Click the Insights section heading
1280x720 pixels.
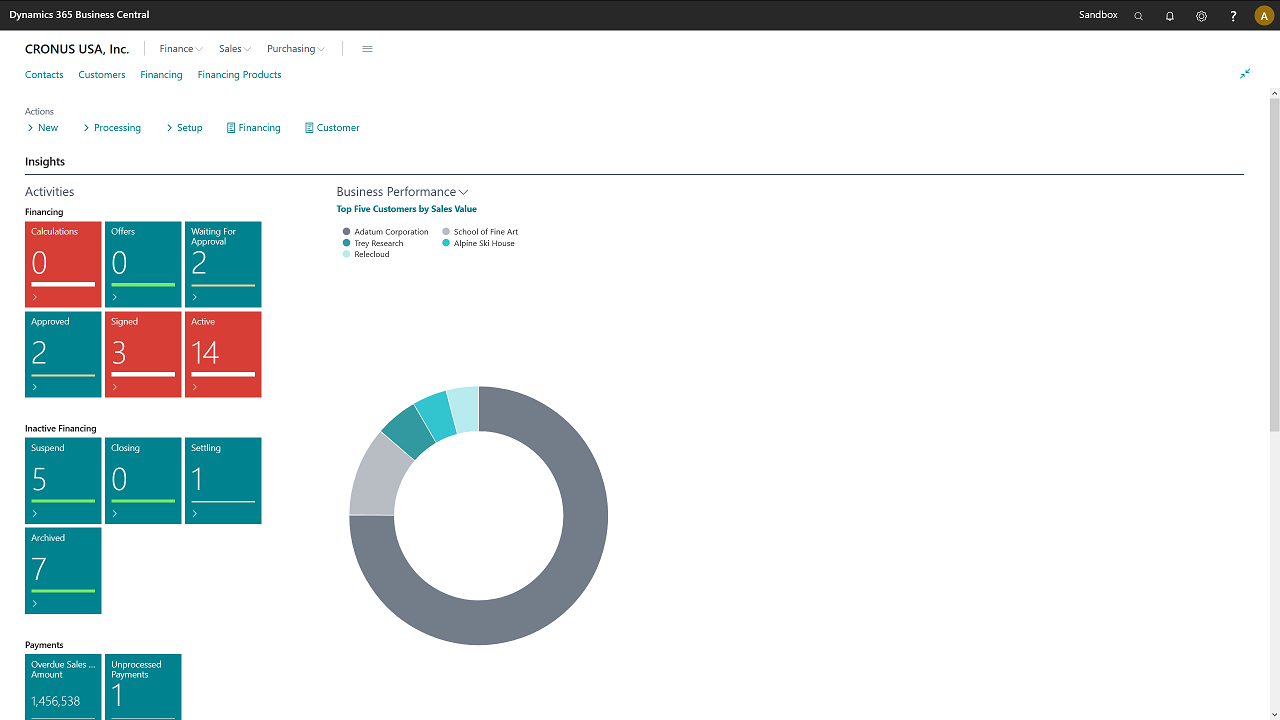click(x=45, y=162)
